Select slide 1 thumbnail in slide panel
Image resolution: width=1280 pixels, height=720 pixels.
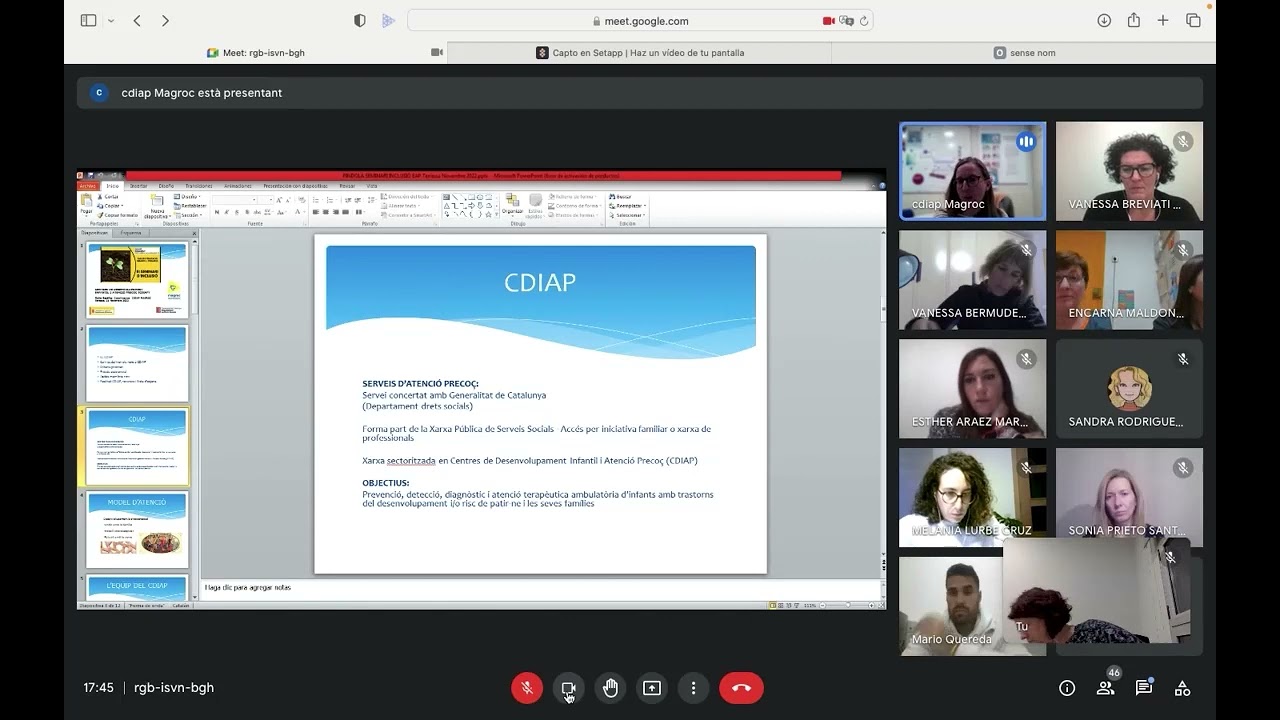coord(137,280)
